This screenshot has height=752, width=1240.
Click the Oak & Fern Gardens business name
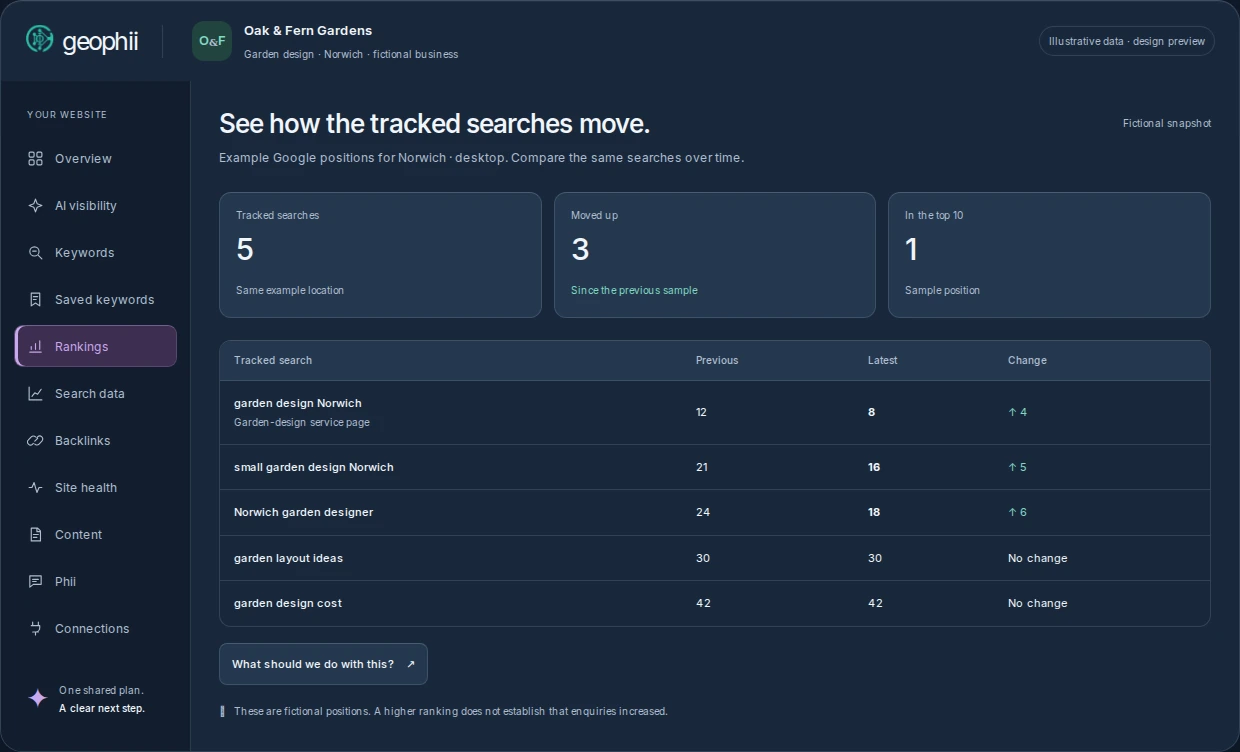click(308, 31)
